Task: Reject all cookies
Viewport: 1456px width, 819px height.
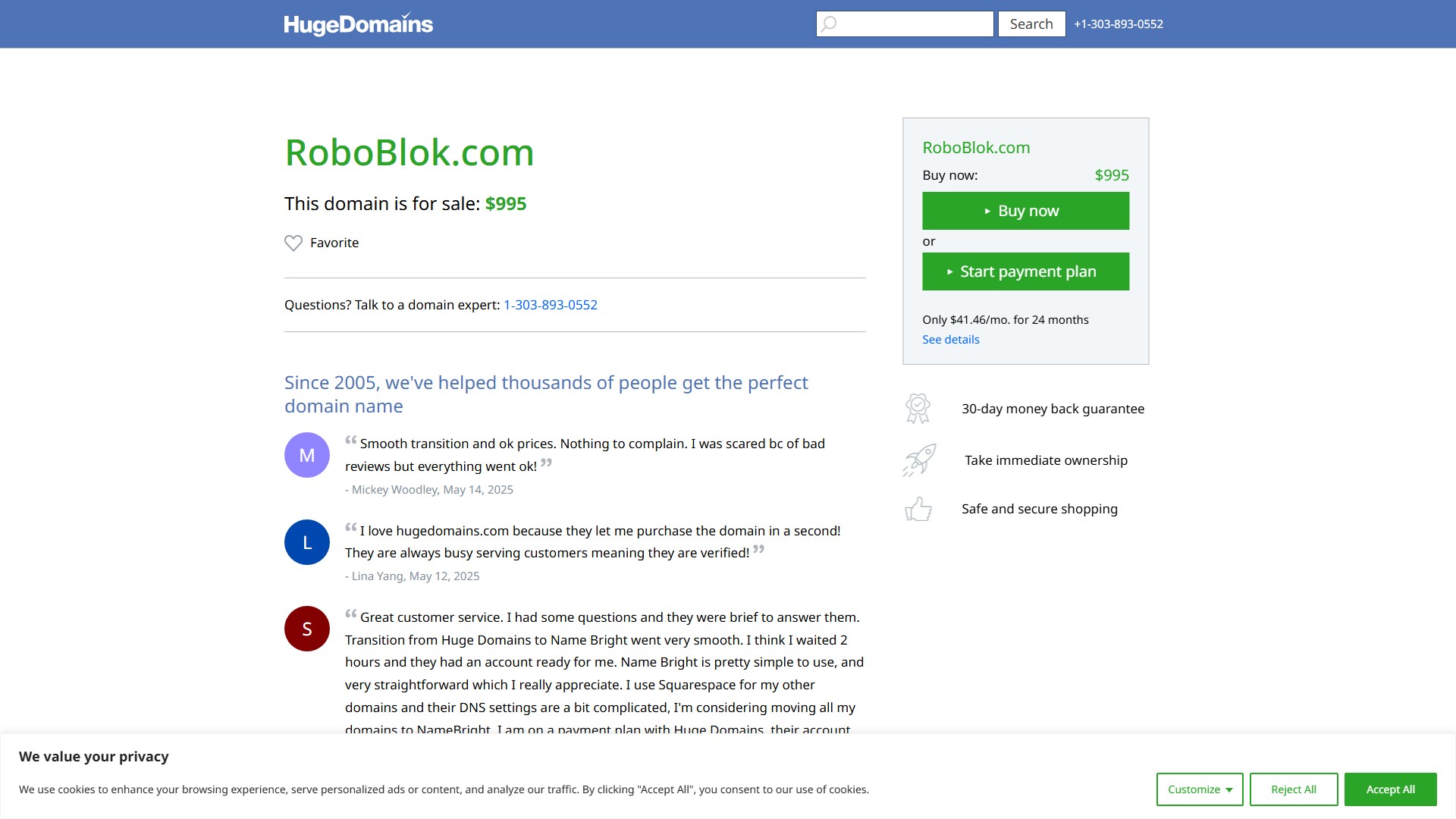Action: pos(1293,789)
